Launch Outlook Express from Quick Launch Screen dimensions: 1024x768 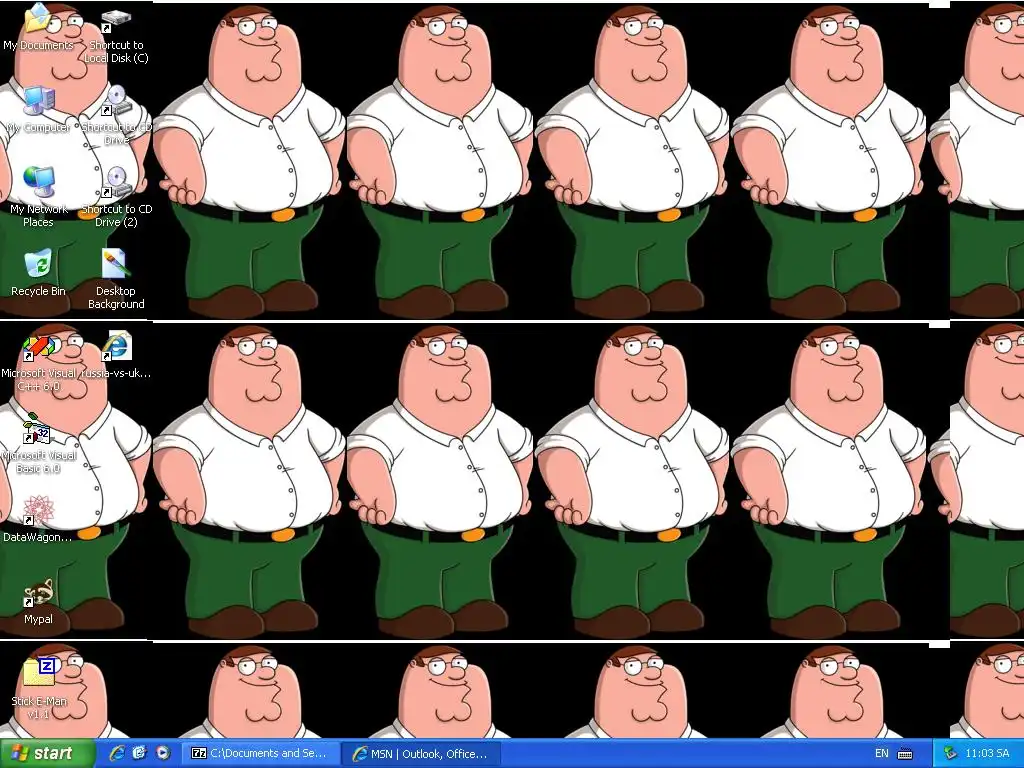pyautogui.click(x=139, y=753)
